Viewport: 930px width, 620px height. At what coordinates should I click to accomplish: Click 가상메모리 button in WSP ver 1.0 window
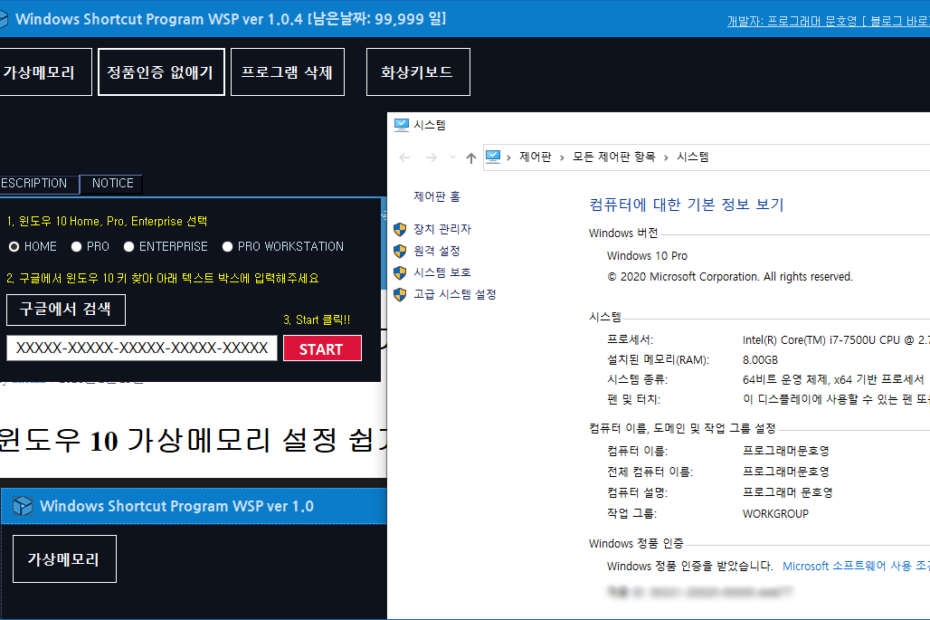(65, 559)
